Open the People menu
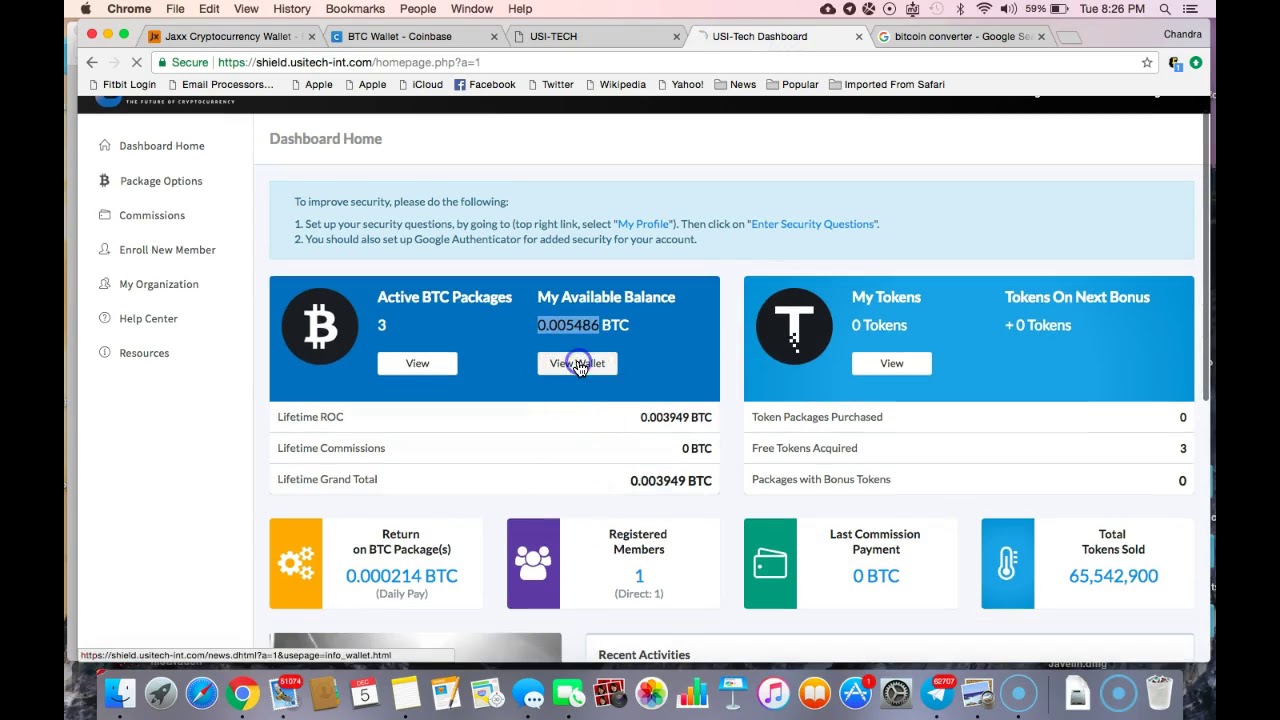Screen dimensions: 1280x720 click(x=417, y=9)
